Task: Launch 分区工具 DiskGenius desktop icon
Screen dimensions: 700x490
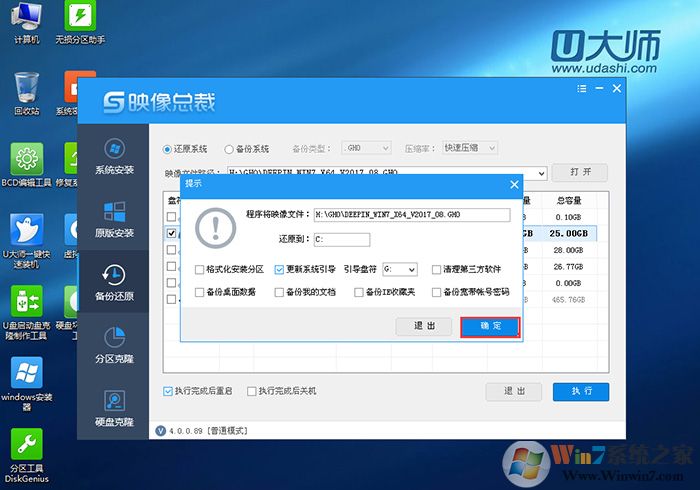Action: (x=26, y=448)
